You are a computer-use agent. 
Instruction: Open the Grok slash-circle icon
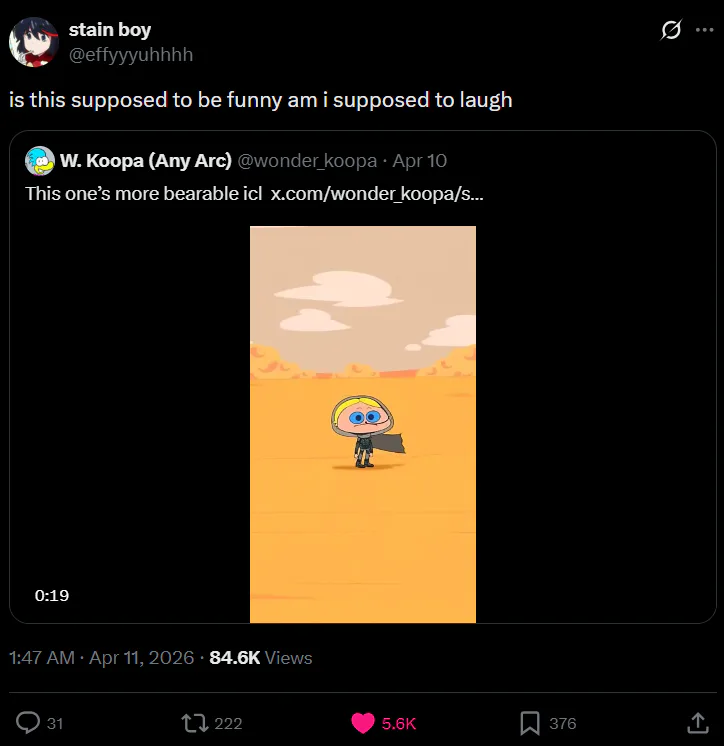tap(672, 30)
